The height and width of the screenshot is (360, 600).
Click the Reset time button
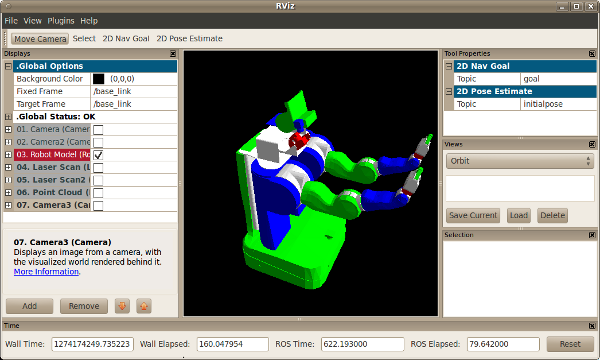570,344
